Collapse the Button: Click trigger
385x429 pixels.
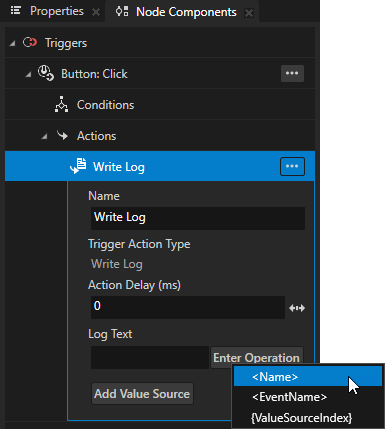click(28, 75)
